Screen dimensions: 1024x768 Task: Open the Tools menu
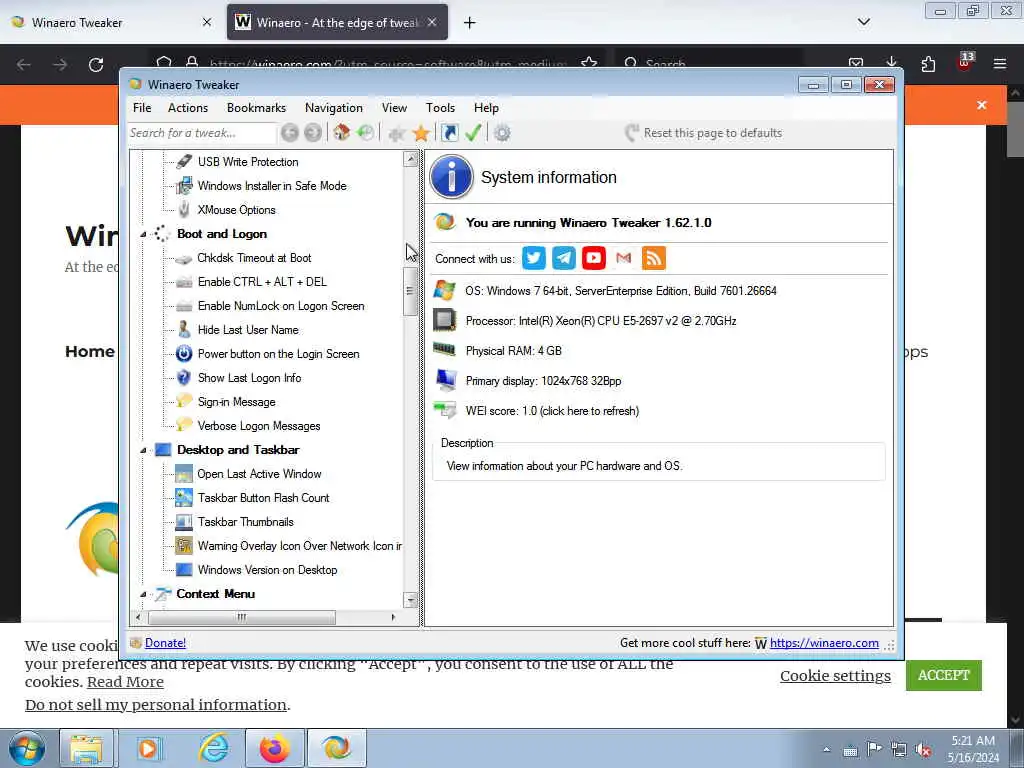pos(440,108)
